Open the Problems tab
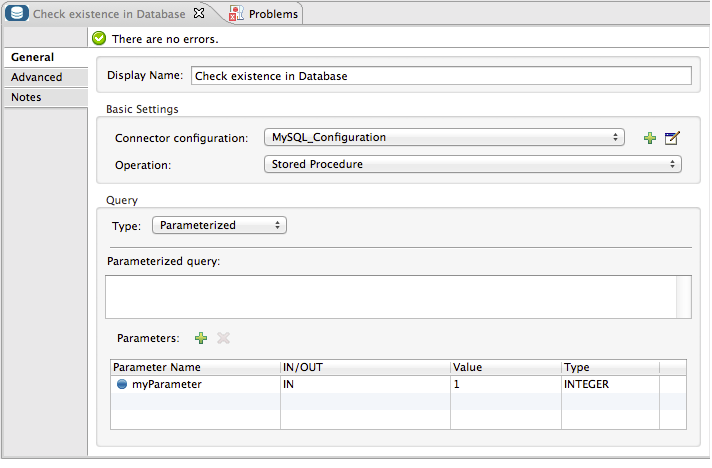 click(272, 14)
